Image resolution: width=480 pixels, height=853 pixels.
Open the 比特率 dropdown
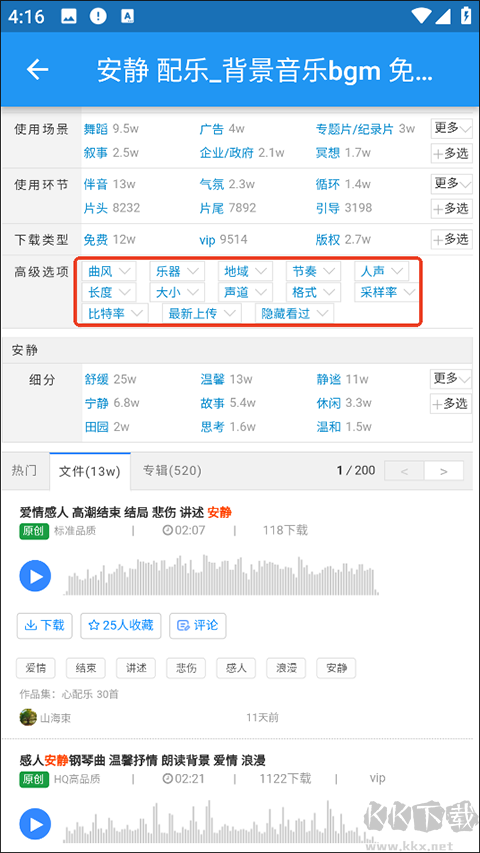tap(115, 313)
